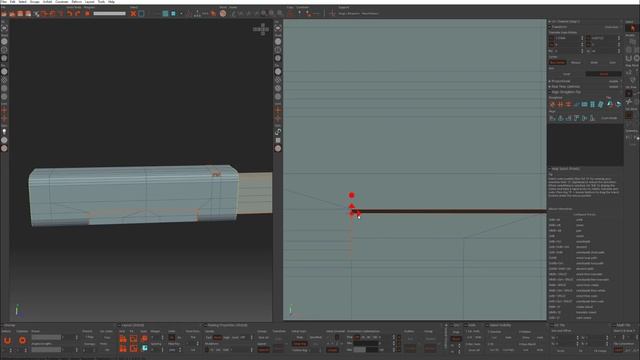This screenshot has height=360, width=640.
Task: Open the Unfold menu
Action: 47,2
